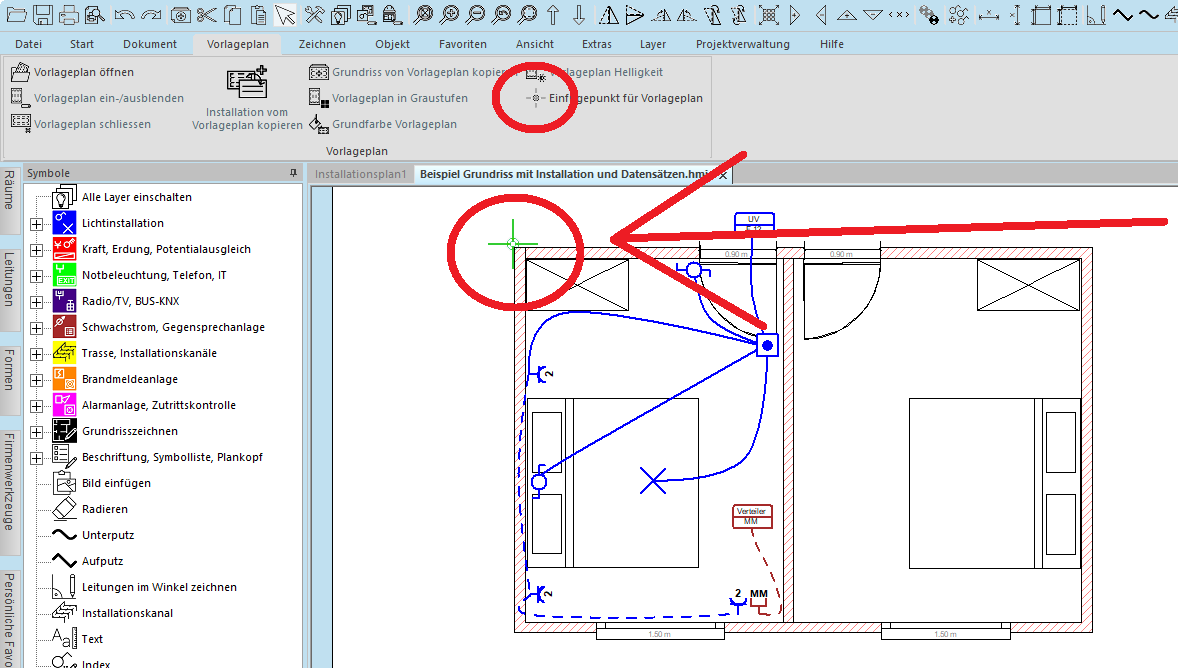Toggle Vorlageplan in Graustufen

[399, 98]
